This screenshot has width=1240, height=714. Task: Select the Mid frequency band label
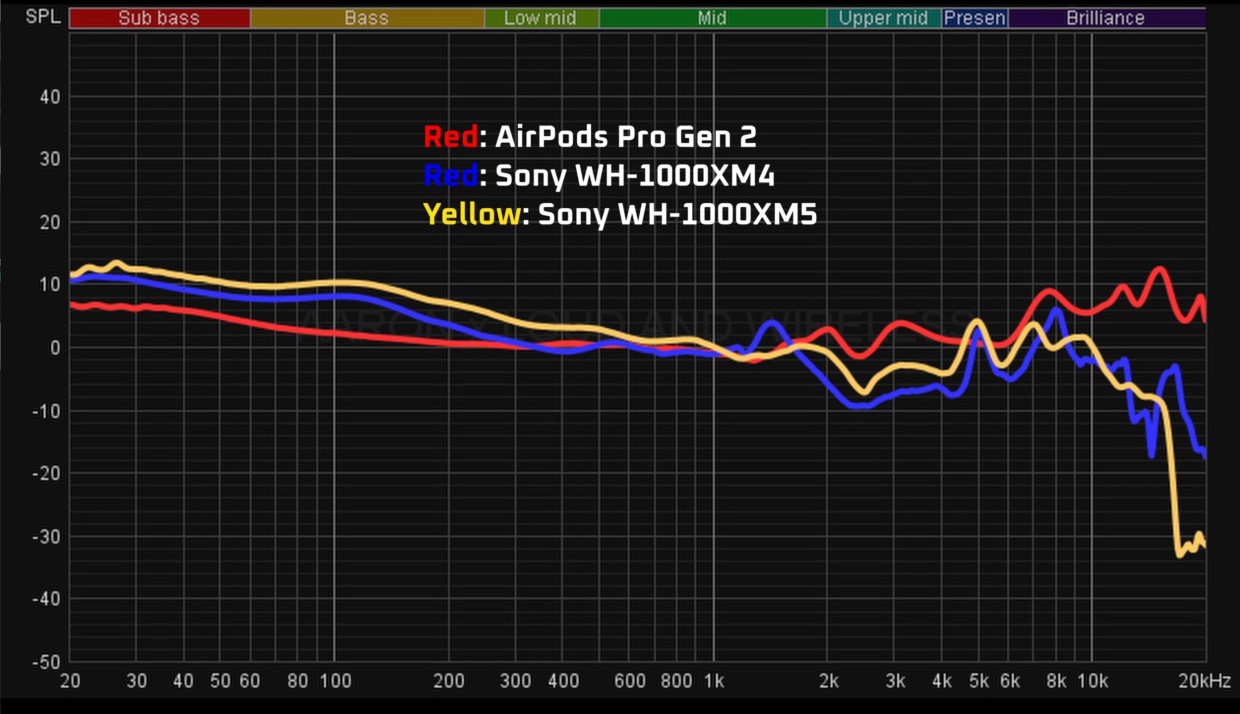712,18
